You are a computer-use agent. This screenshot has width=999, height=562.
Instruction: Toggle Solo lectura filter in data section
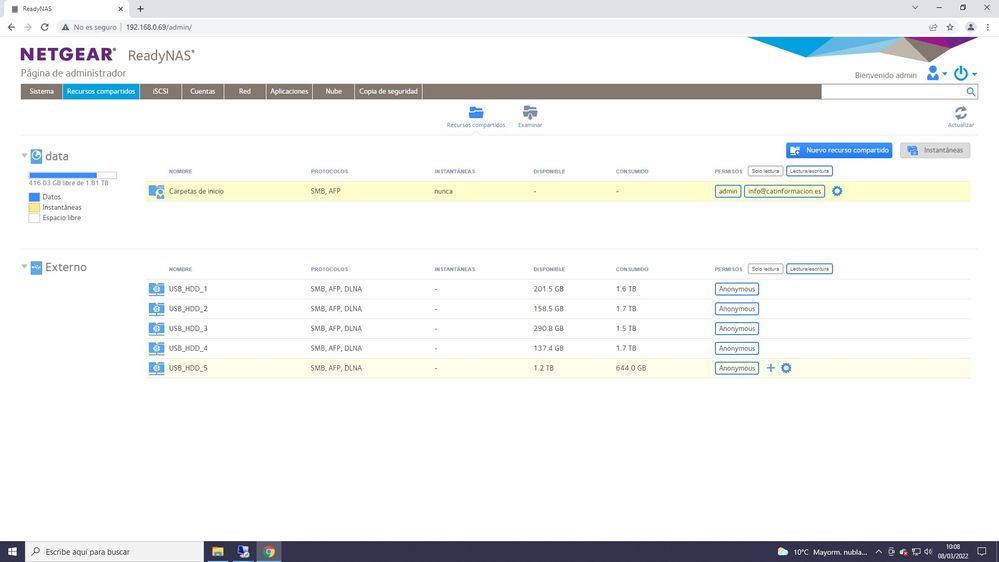click(x=765, y=171)
